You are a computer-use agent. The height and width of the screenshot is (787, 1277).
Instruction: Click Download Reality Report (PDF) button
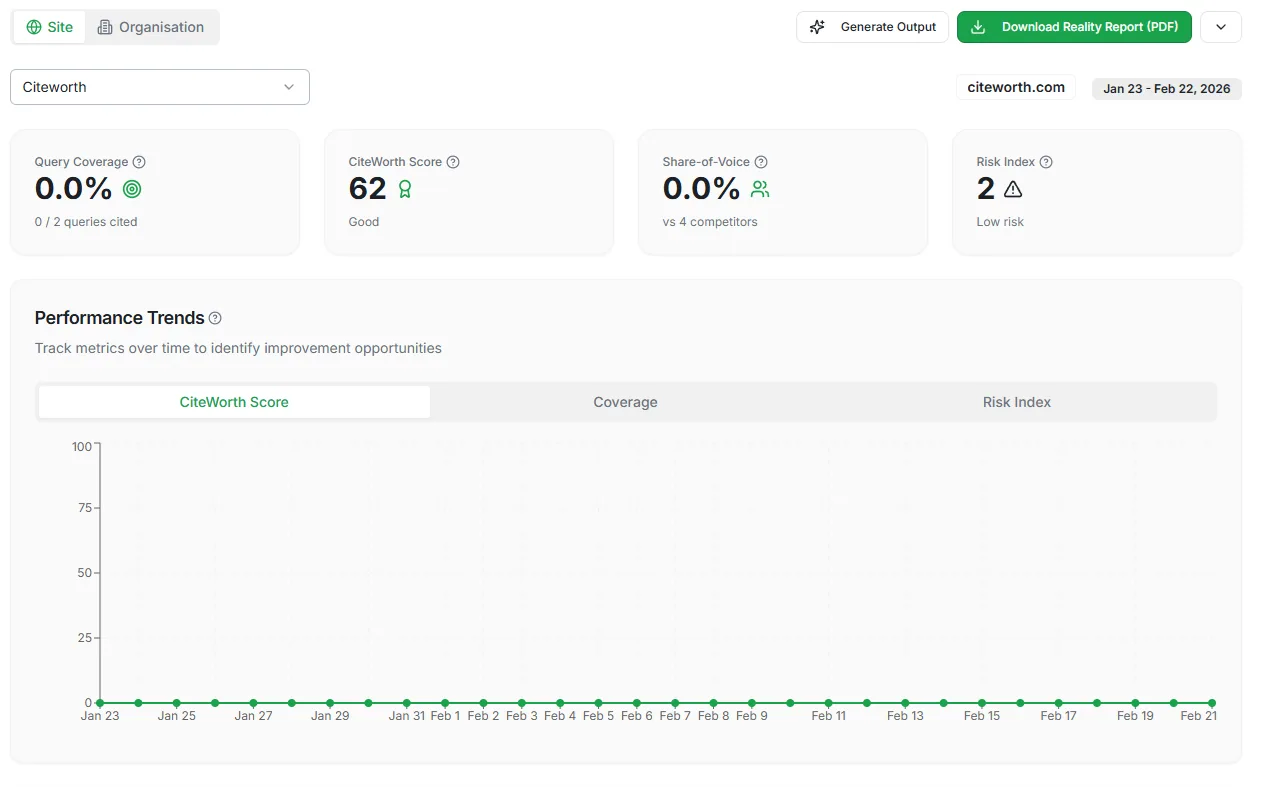[1074, 27]
